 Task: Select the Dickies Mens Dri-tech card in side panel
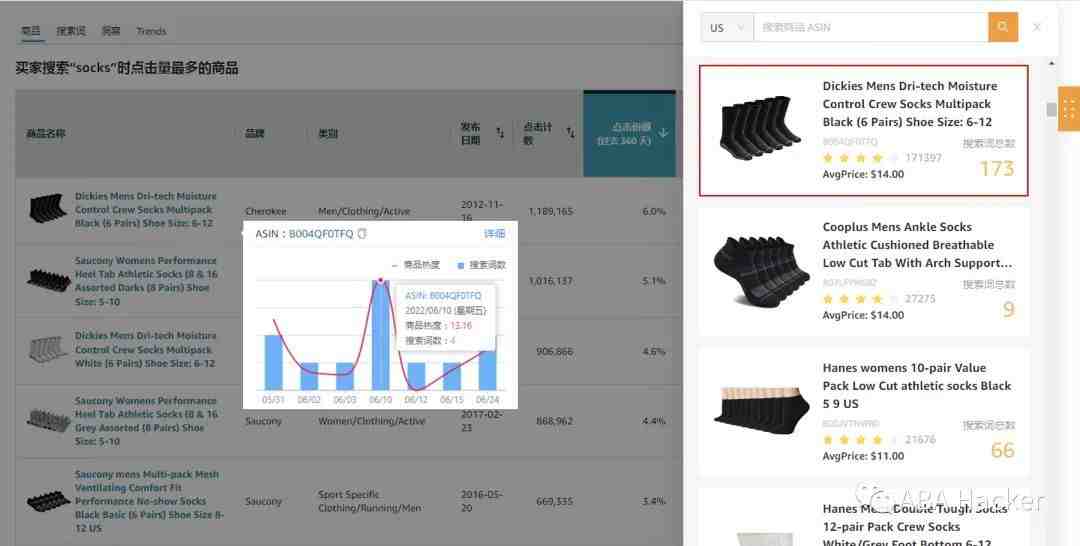tap(864, 131)
